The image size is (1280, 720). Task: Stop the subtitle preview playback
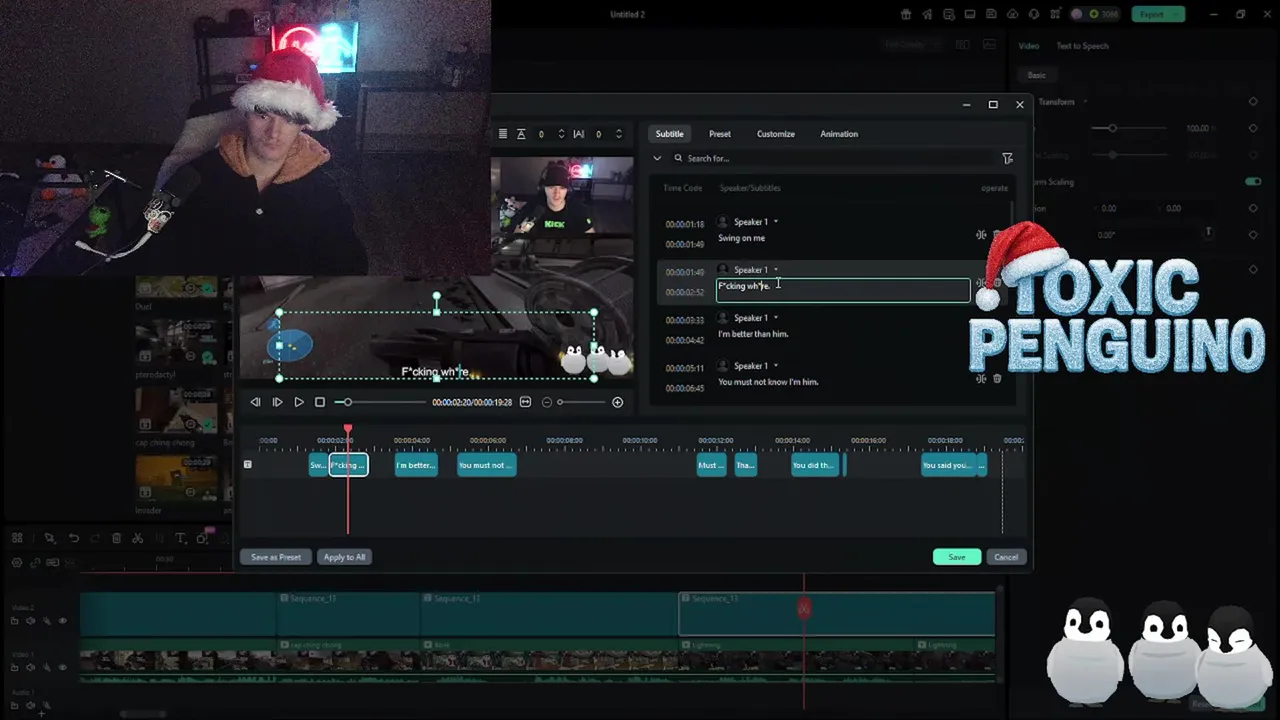coord(320,402)
